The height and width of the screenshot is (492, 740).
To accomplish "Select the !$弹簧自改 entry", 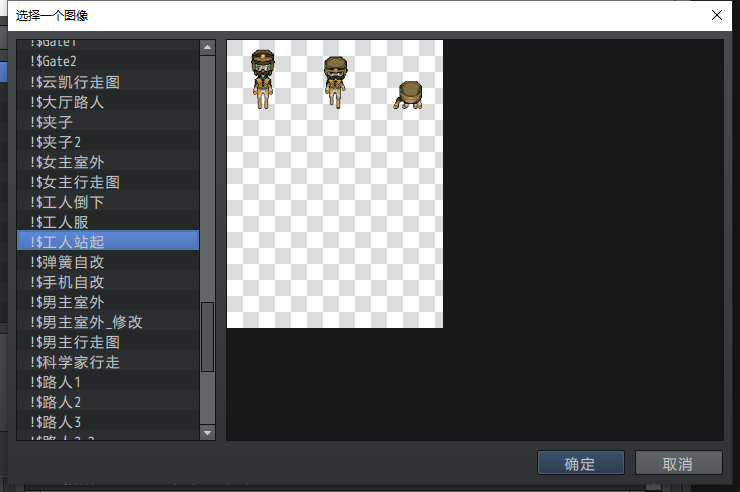I will tap(108, 262).
